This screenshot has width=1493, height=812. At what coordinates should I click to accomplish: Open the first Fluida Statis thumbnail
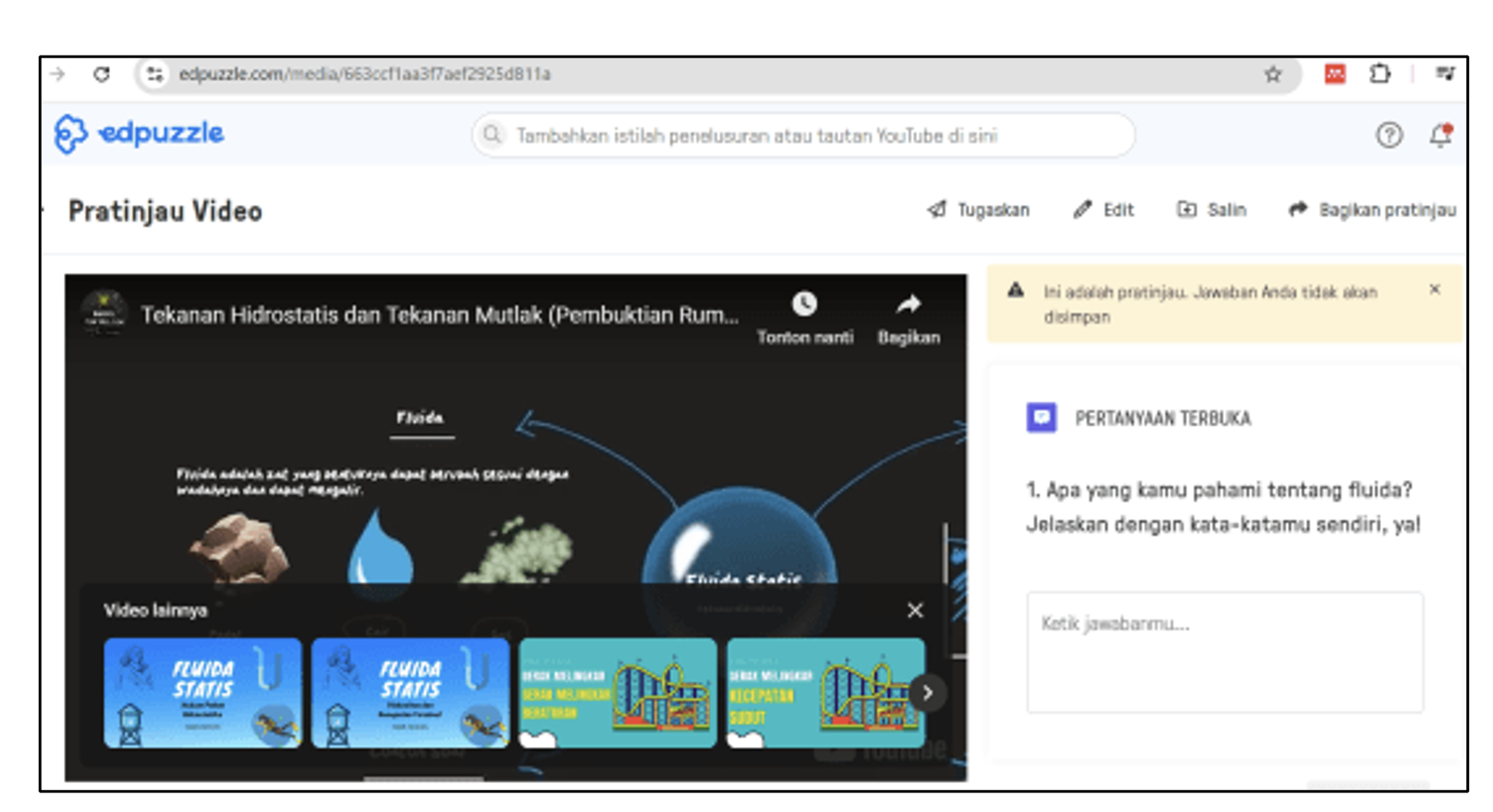pos(203,693)
